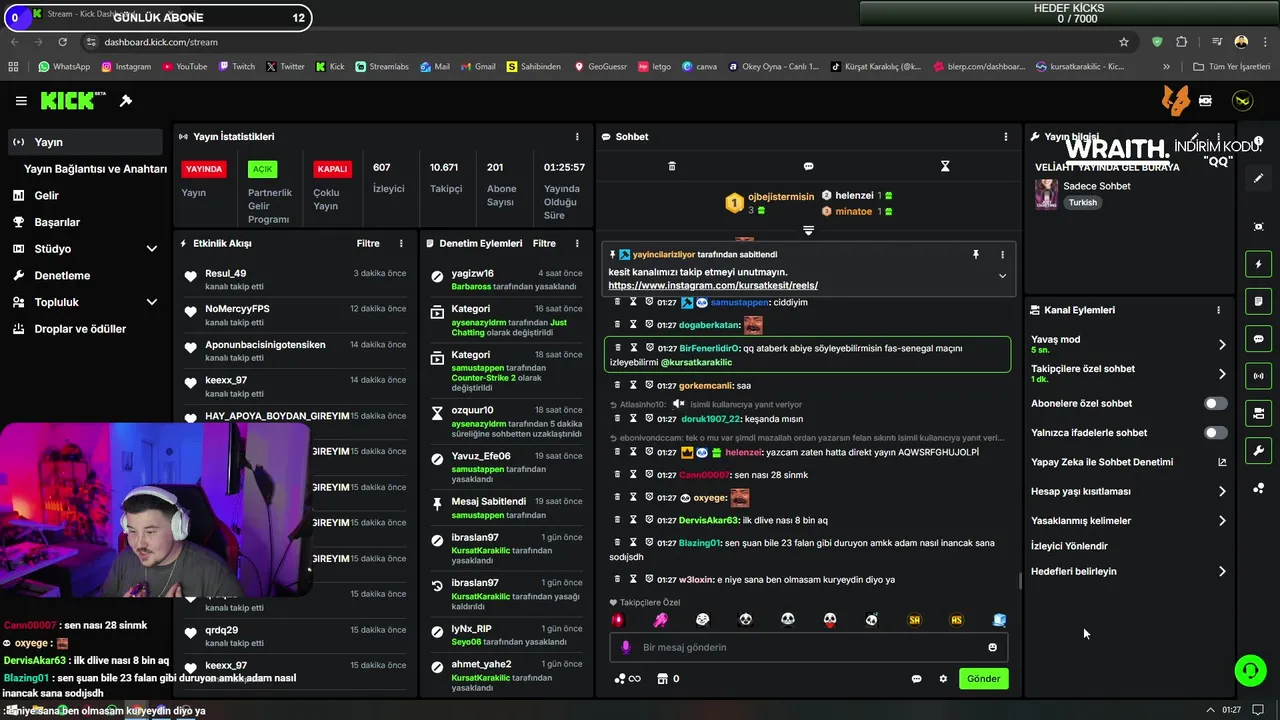This screenshot has height=720, width=1280.
Task: Open green headset support button
Action: coord(1250,670)
